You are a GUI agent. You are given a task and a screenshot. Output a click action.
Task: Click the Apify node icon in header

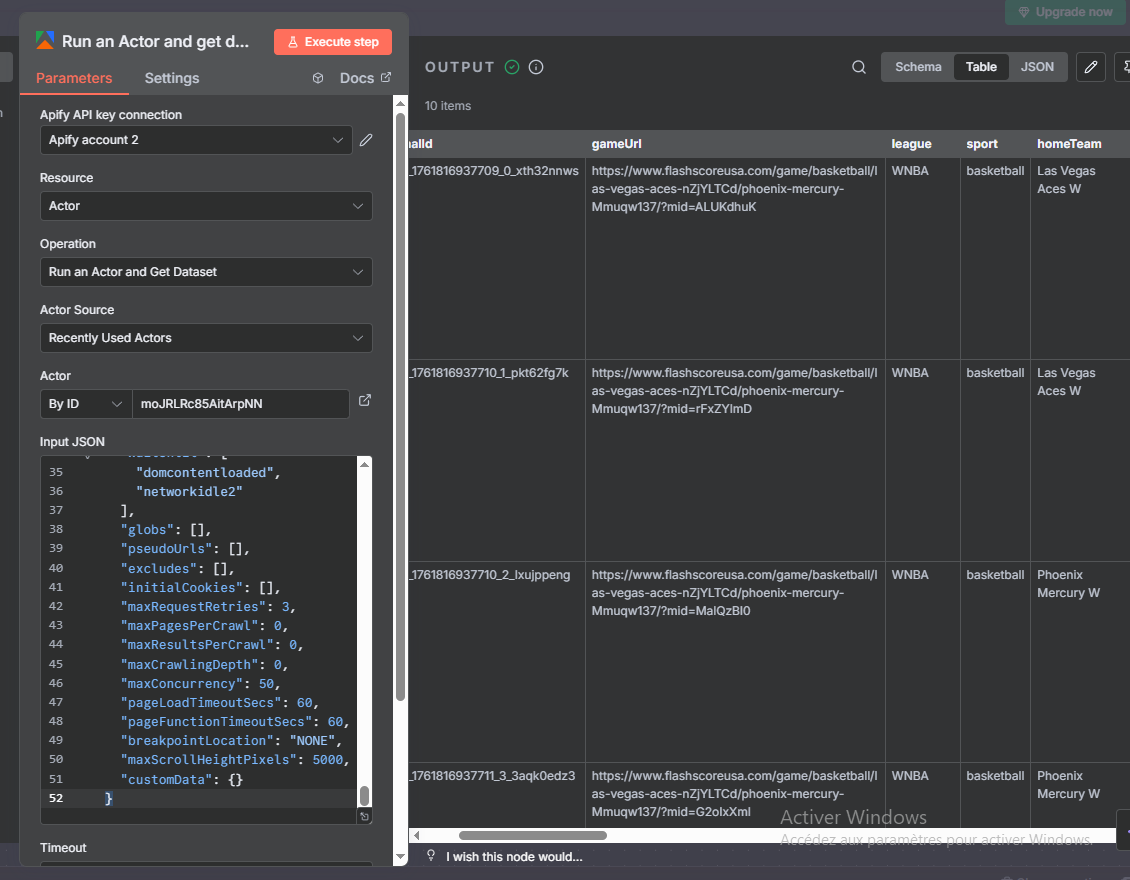pos(45,41)
